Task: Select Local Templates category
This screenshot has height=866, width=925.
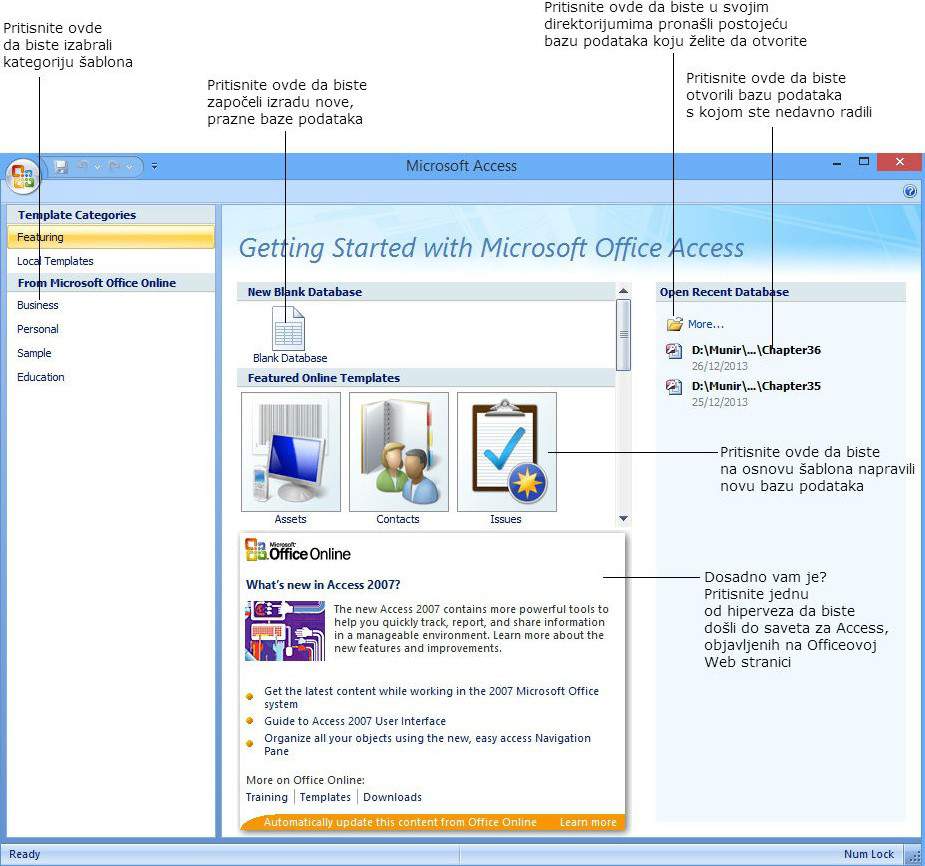Action: click(x=55, y=261)
